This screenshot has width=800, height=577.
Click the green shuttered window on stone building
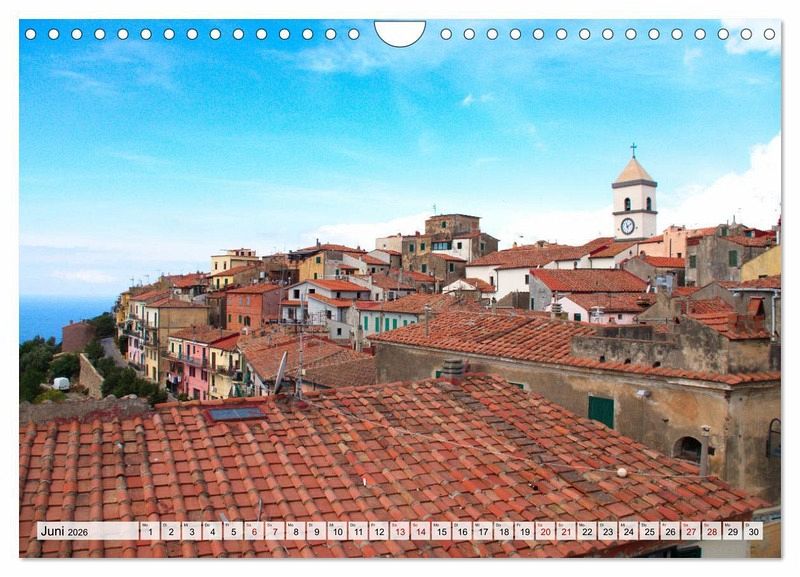tap(601, 410)
